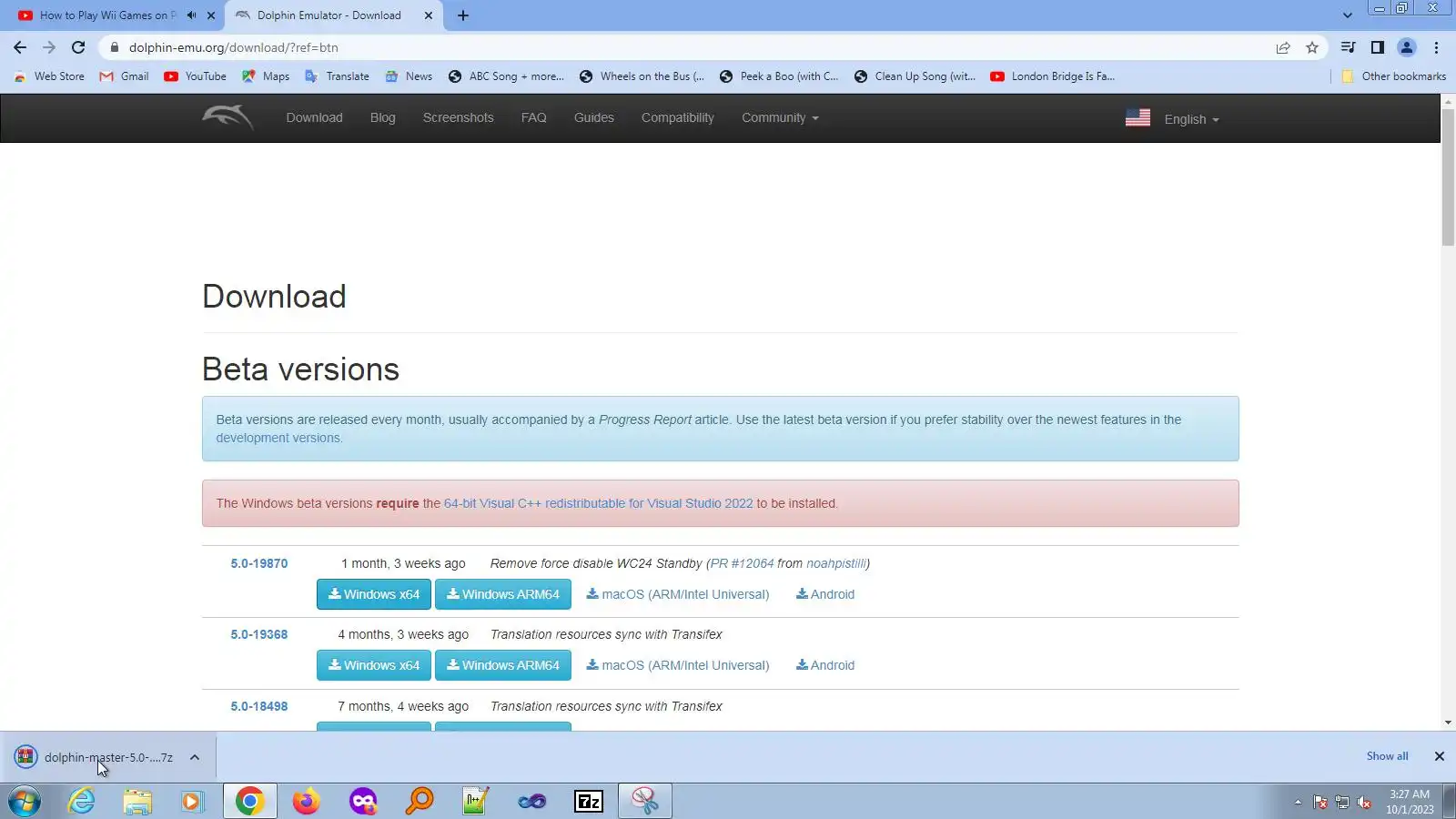The image size is (1456, 819).
Task: Open Other bookmarks folder
Action: tap(1394, 76)
